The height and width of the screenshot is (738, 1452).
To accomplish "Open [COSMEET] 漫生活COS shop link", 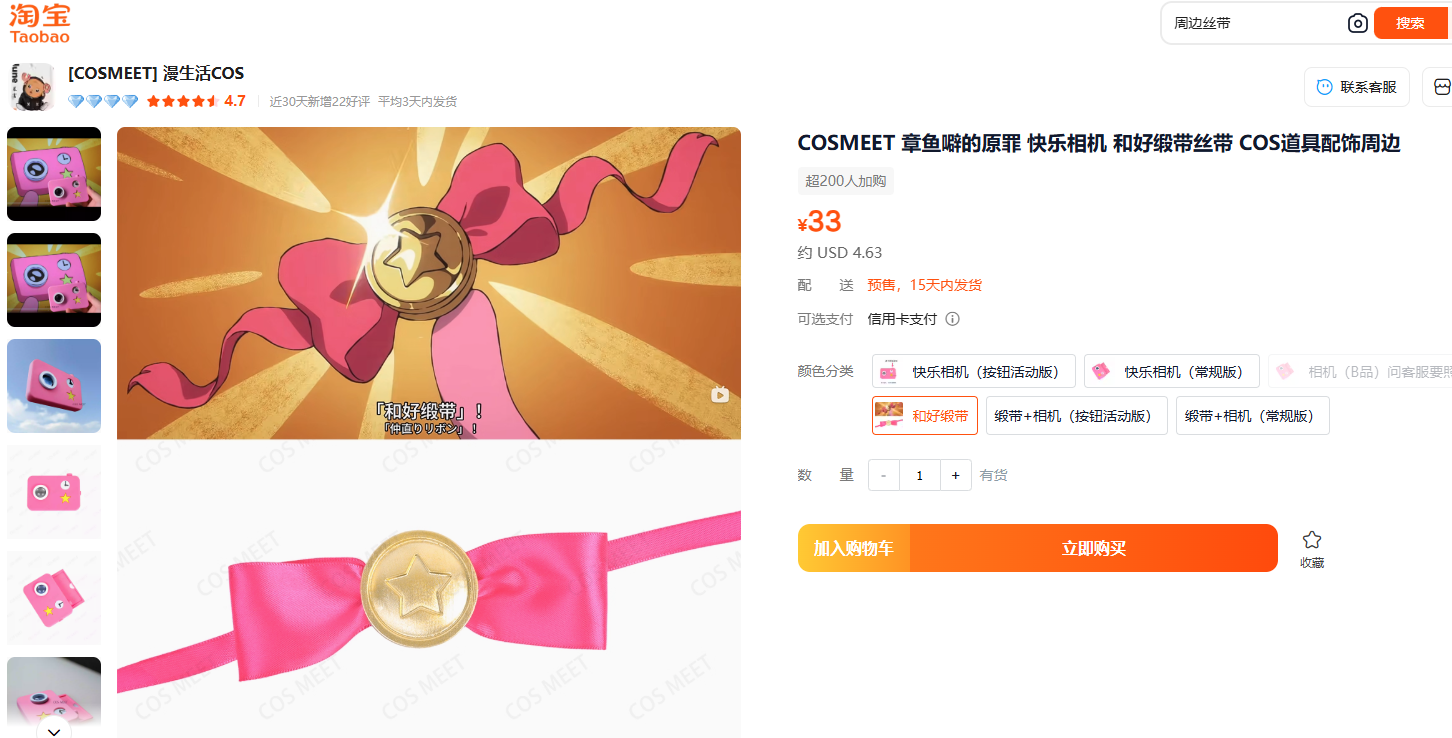I will 156,73.
